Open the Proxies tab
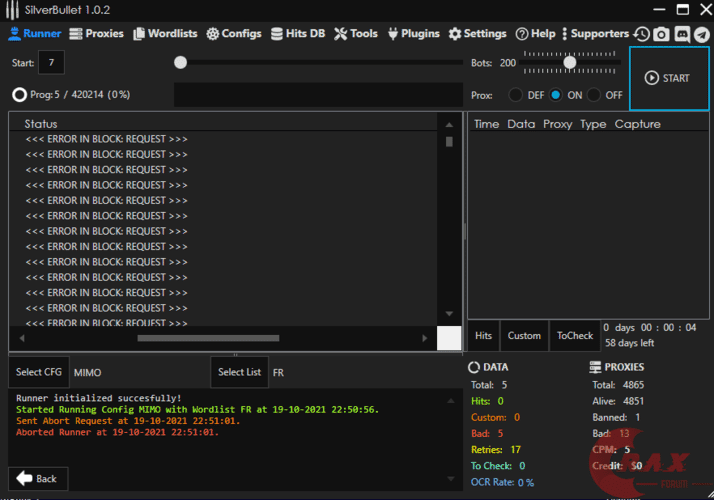Image resolution: width=714 pixels, height=500 pixels. tap(97, 34)
